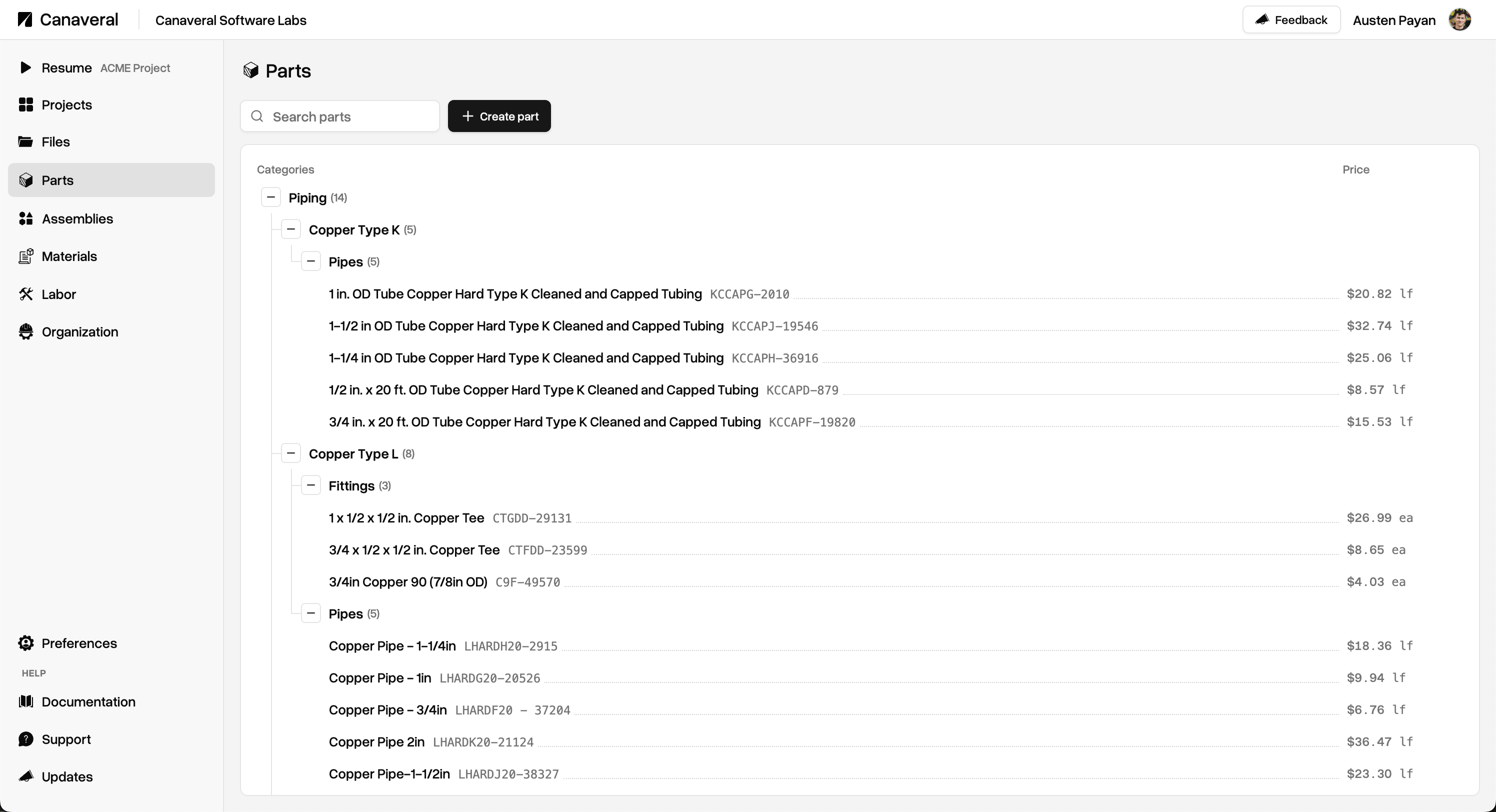Click Canaveral Software Labs organization name
Screen dimensions: 1496x812
[230, 20]
